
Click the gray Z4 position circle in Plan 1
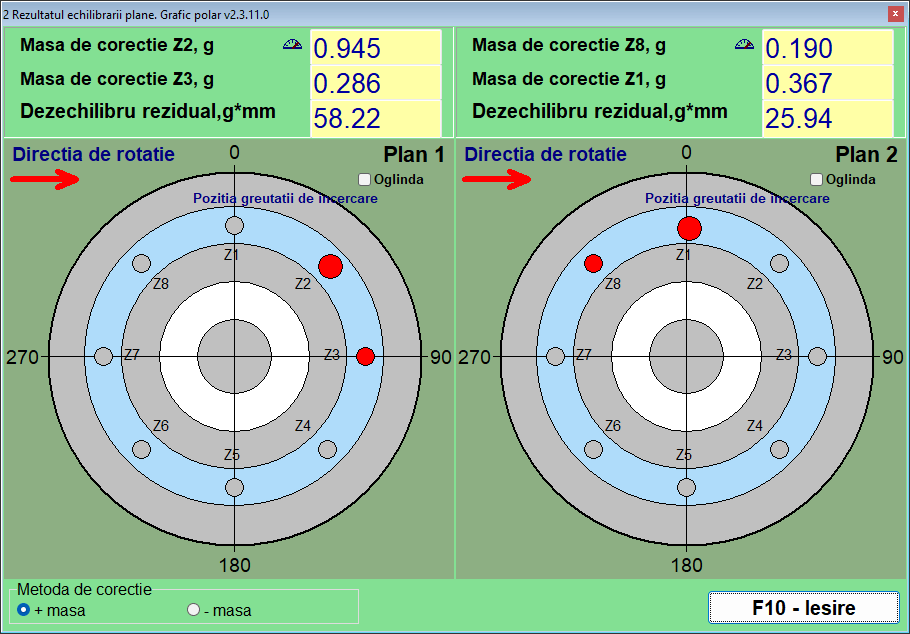(327, 449)
